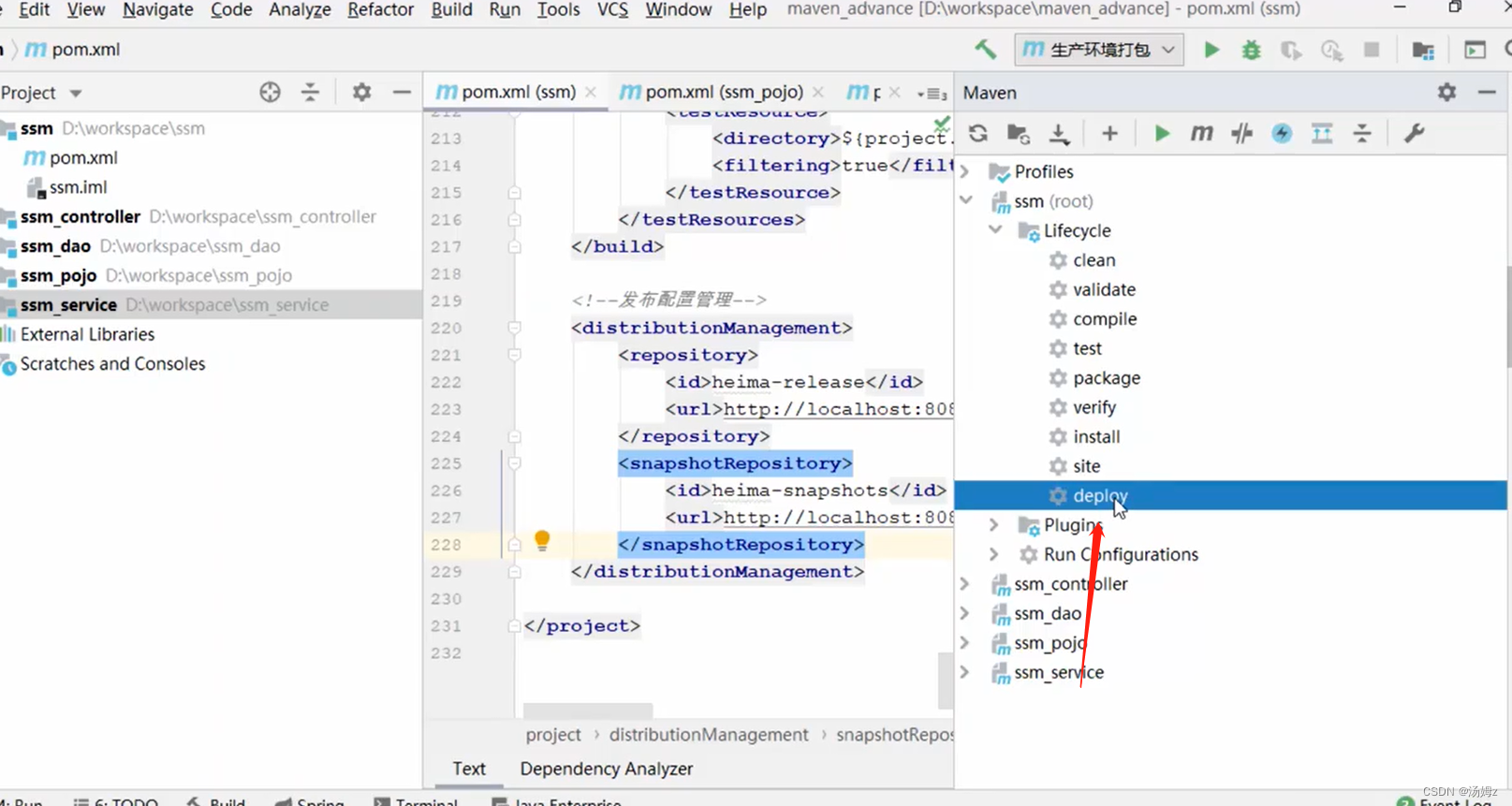Open the Analyze menu

click(x=300, y=10)
